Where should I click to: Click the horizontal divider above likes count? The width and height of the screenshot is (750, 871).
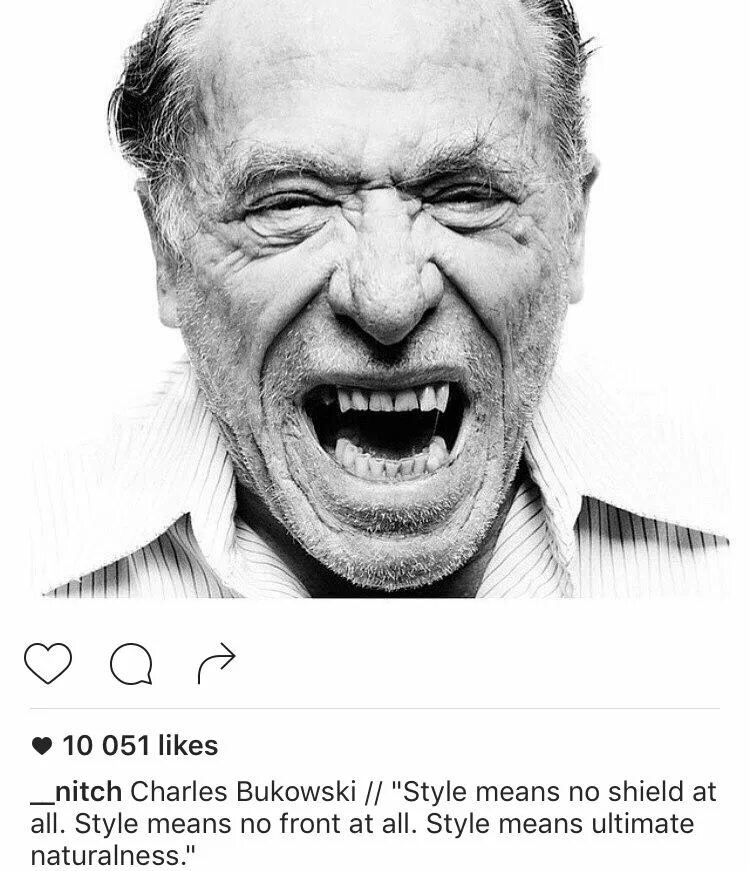375,709
